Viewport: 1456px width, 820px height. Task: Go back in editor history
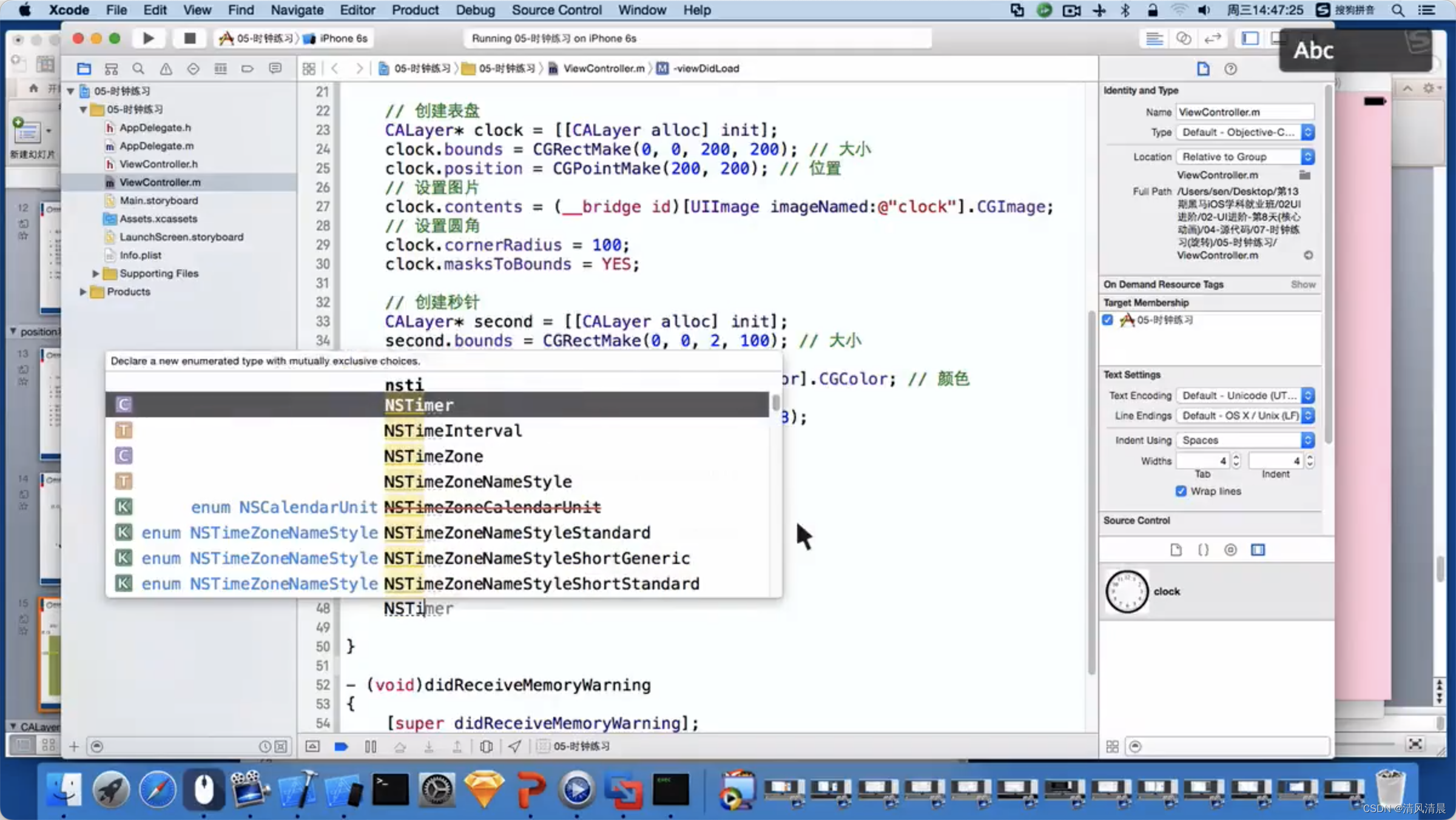click(335, 69)
